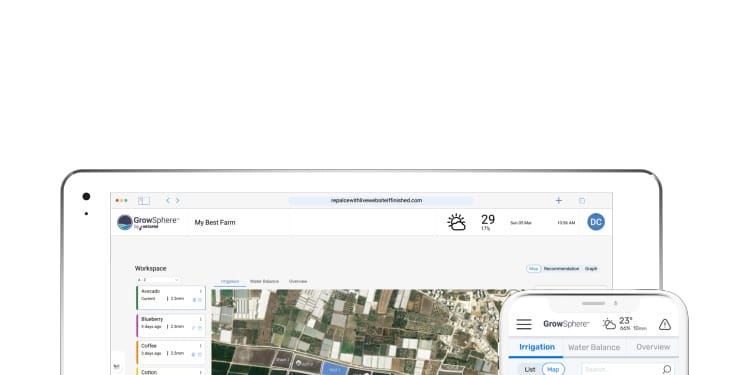Click the partly cloudy weather icon on tablet

[456, 223]
